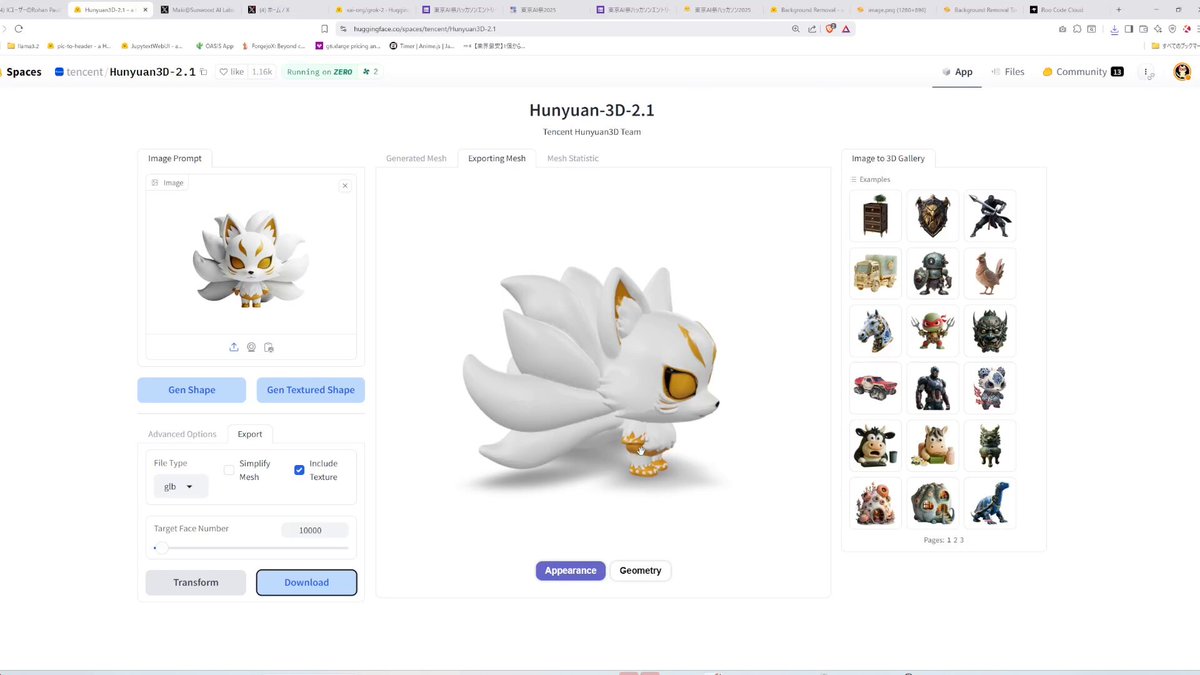Viewport: 1200px width, 675px height.
Task: Copy the space name with the copy icon
Action: [x=204, y=72]
